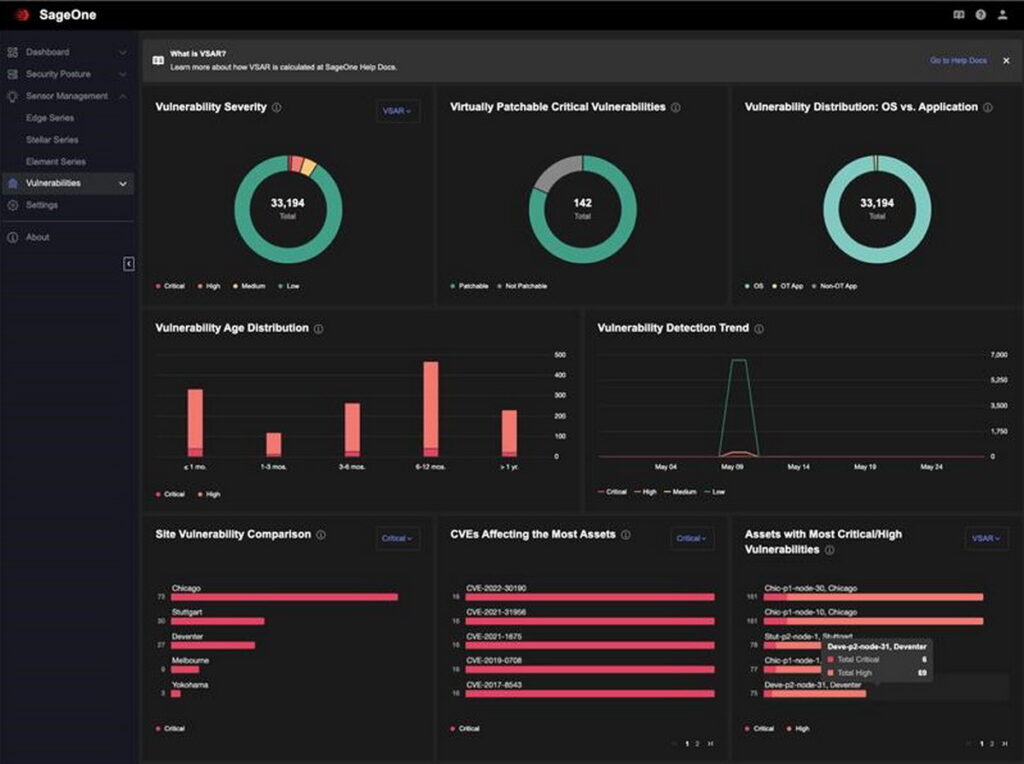The height and width of the screenshot is (764, 1024).
Task: Click the Go to Help Docs link
Action: pos(958,60)
